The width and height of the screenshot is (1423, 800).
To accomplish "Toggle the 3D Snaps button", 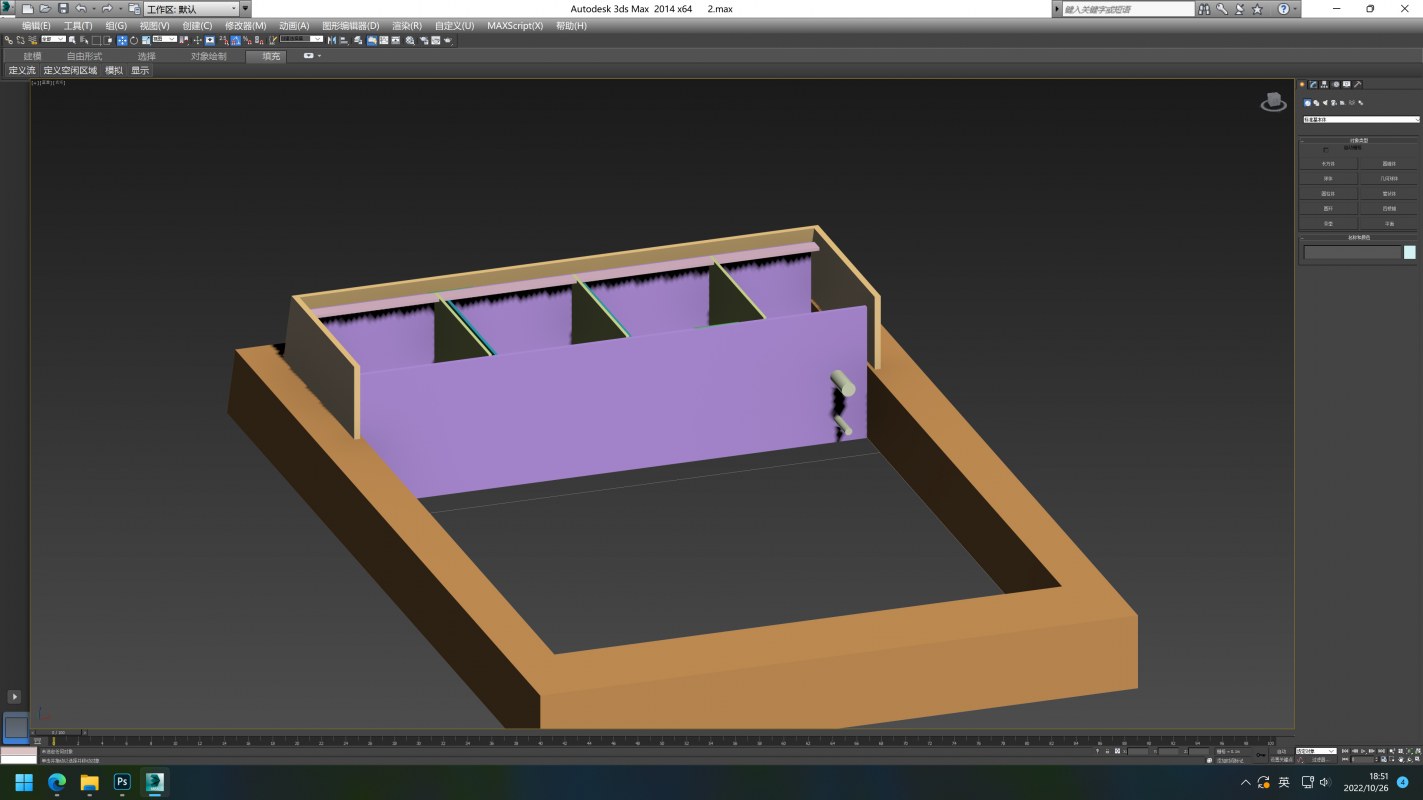I will point(224,40).
